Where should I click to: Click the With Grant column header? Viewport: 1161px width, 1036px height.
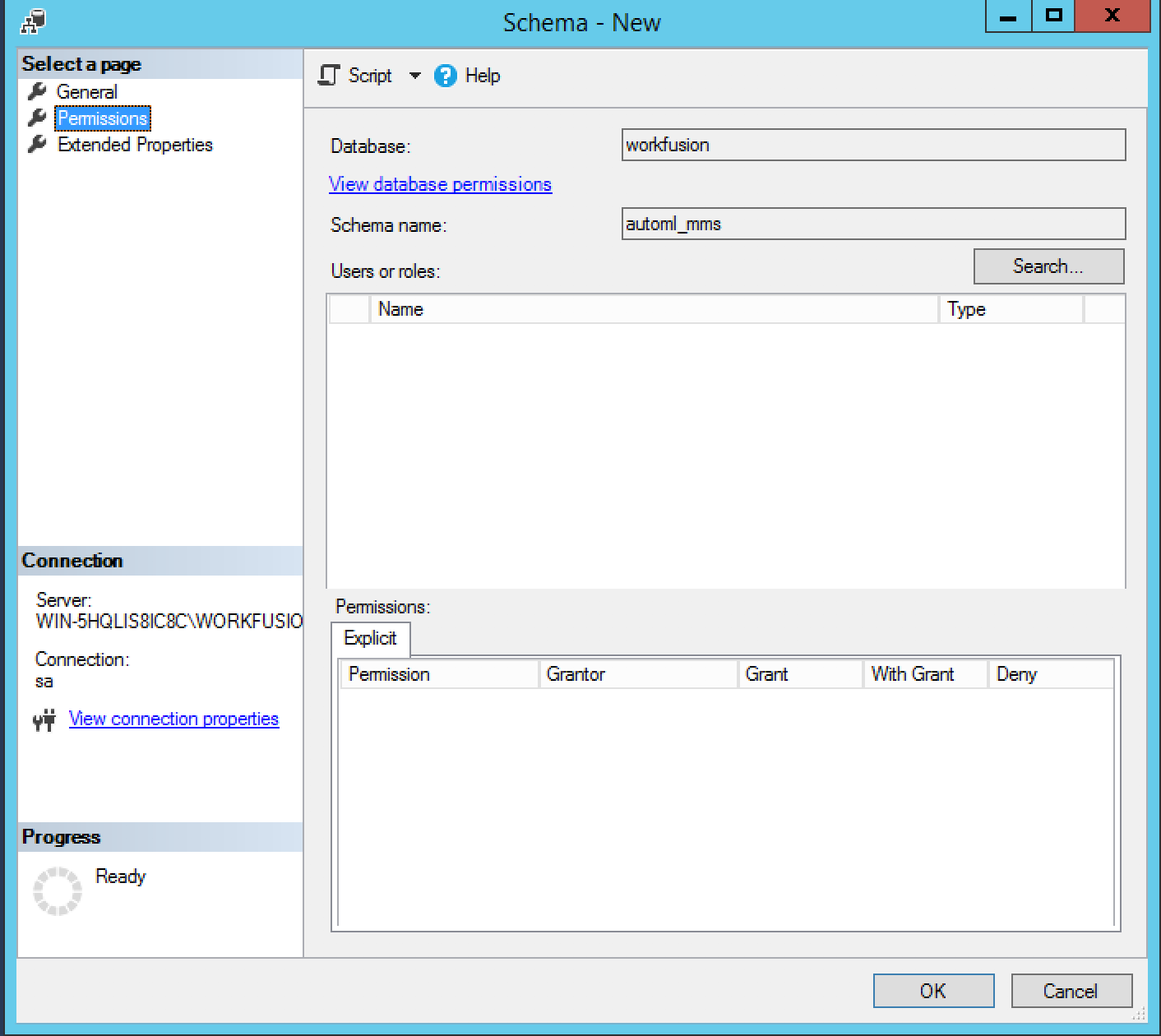(x=925, y=674)
